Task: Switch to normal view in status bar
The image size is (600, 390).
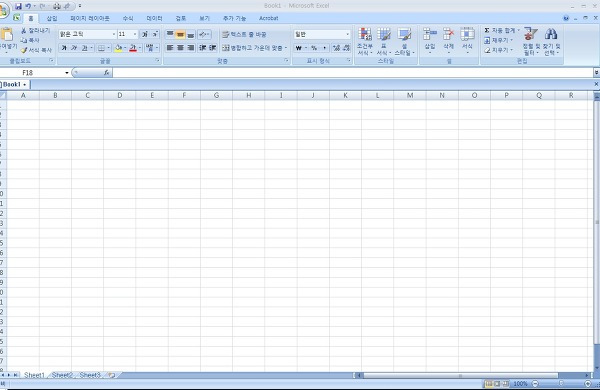Action: [489, 383]
